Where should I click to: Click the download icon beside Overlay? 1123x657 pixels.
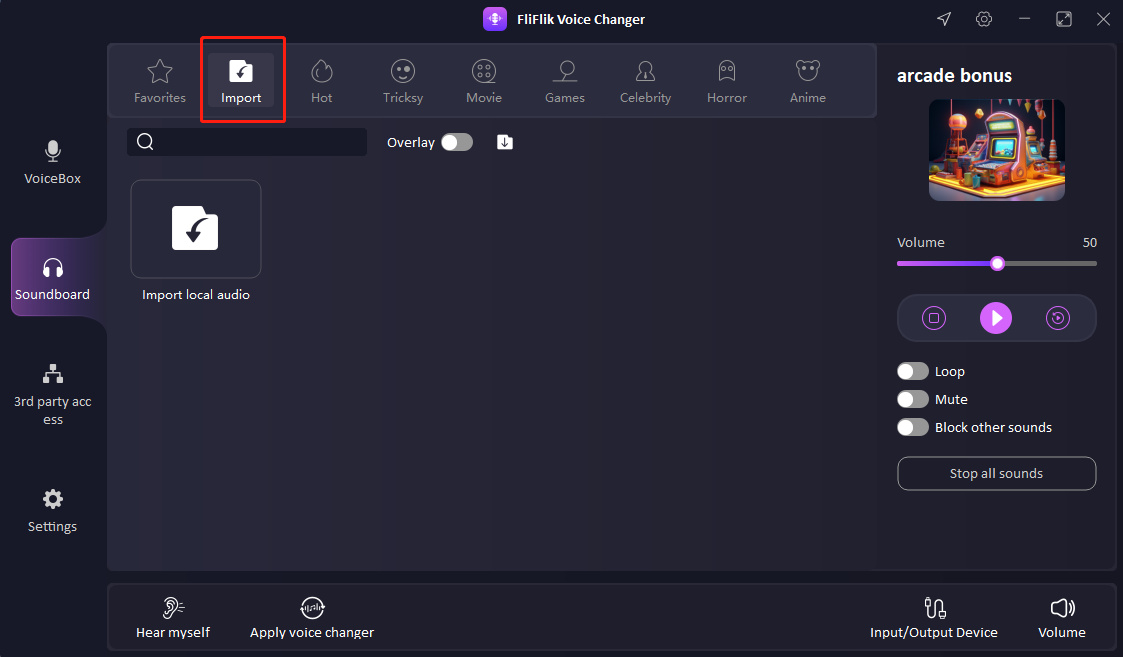(x=505, y=142)
